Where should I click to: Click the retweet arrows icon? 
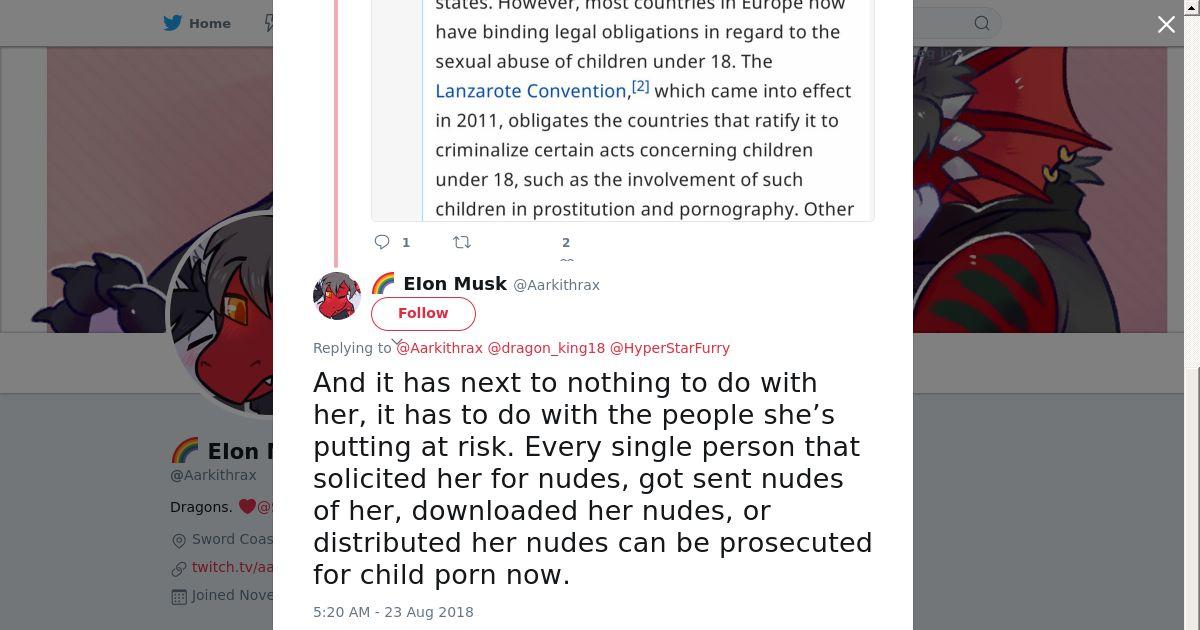click(x=462, y=242)
